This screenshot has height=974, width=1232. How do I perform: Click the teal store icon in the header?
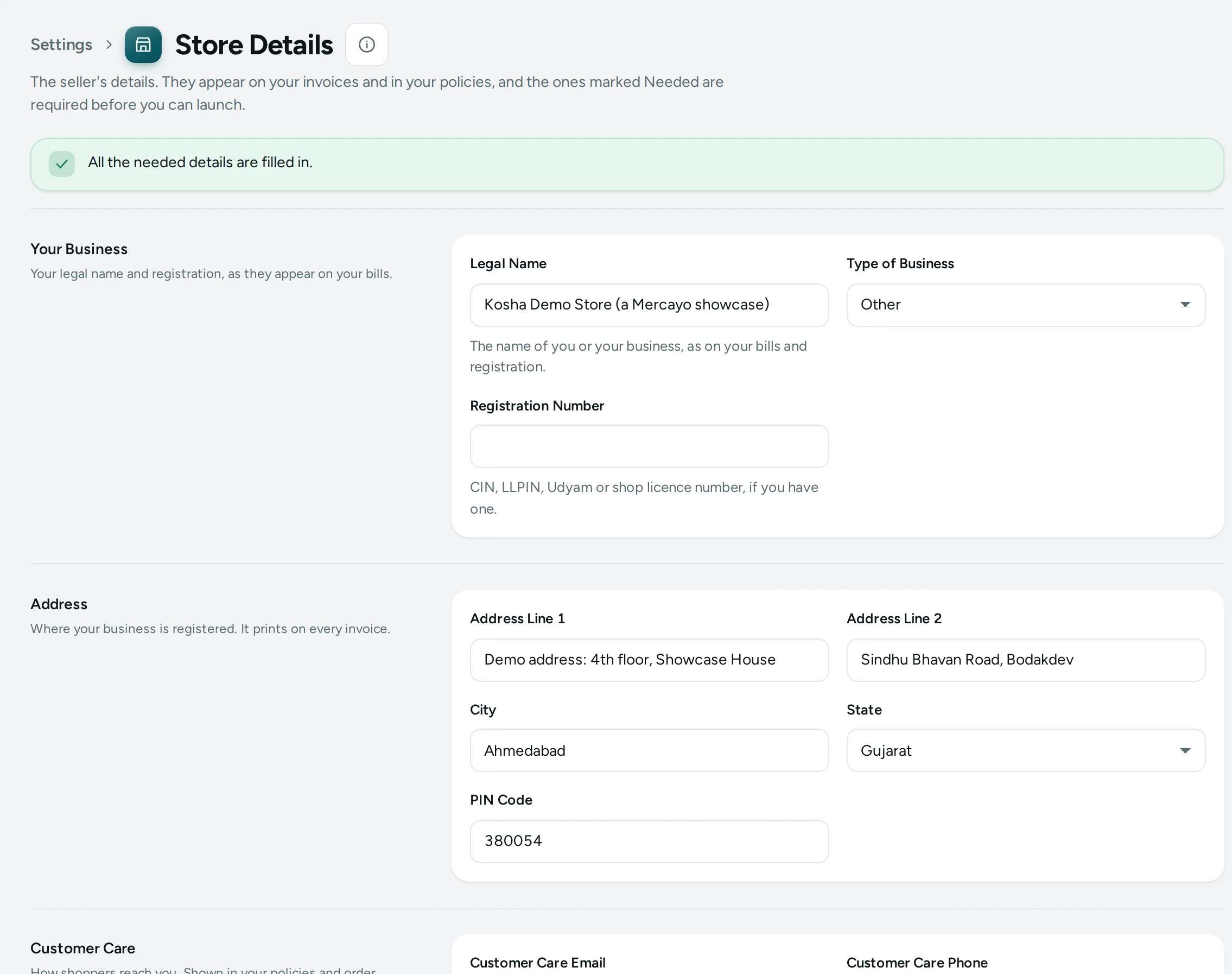click(x=143, y=45)
